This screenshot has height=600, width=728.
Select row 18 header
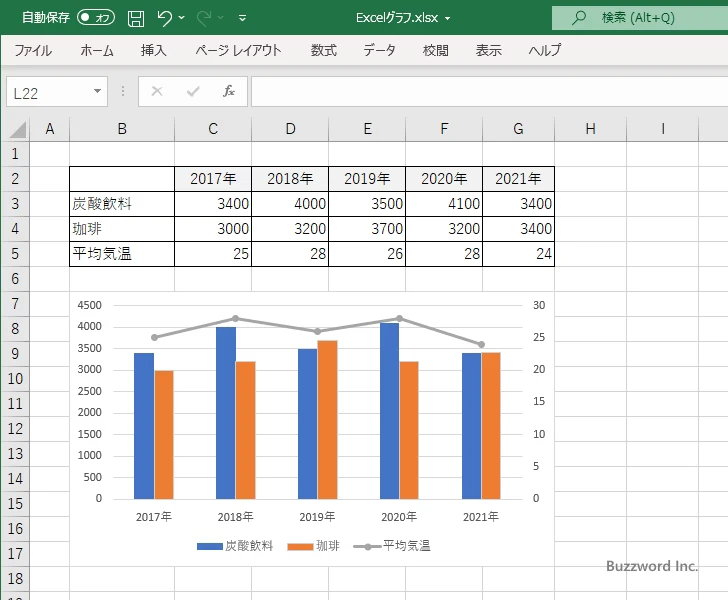pyautogui.click(x=15, y=579)
